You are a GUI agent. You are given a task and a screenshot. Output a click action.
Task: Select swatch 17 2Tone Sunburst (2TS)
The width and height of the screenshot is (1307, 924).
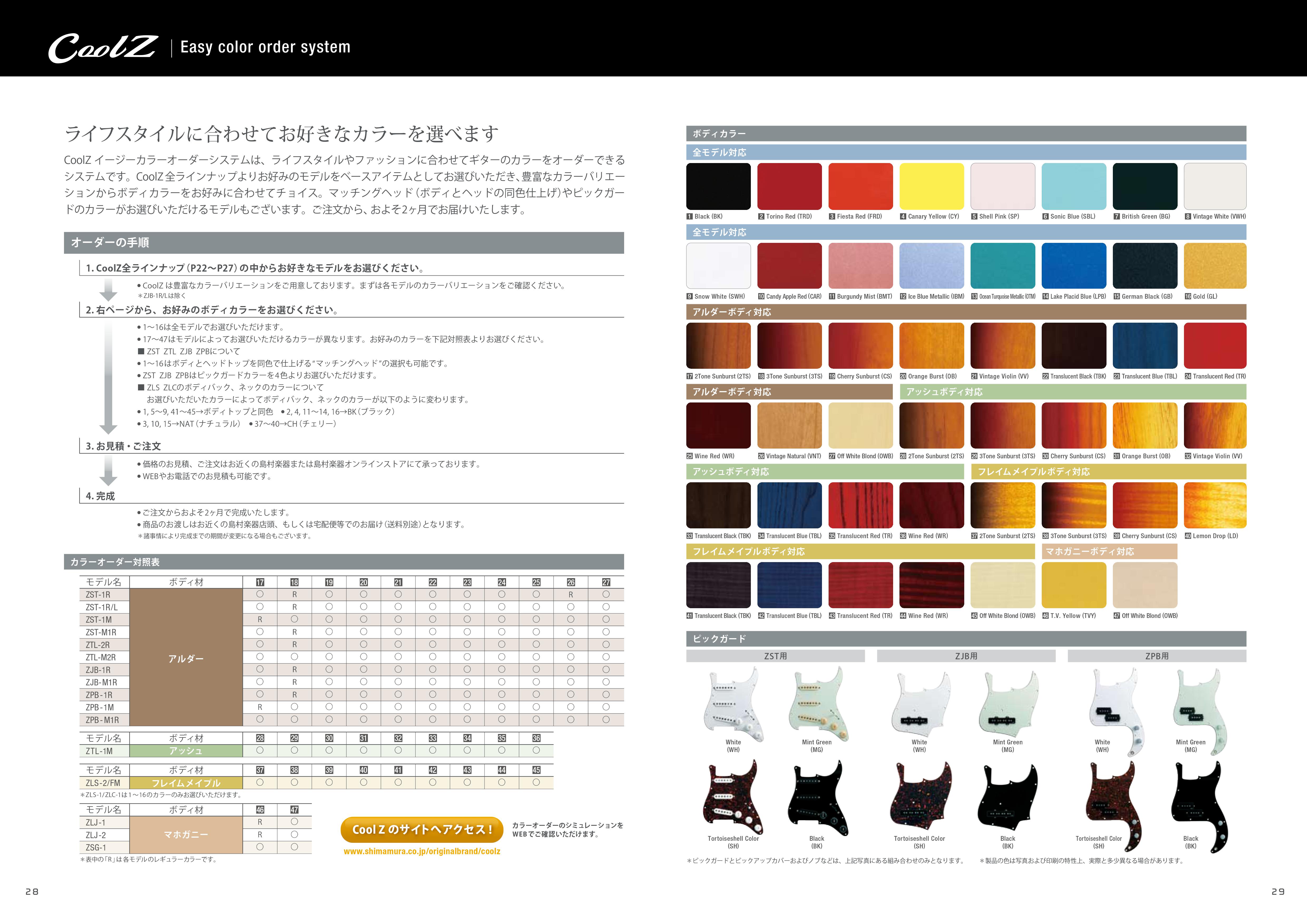coord(718,345)
